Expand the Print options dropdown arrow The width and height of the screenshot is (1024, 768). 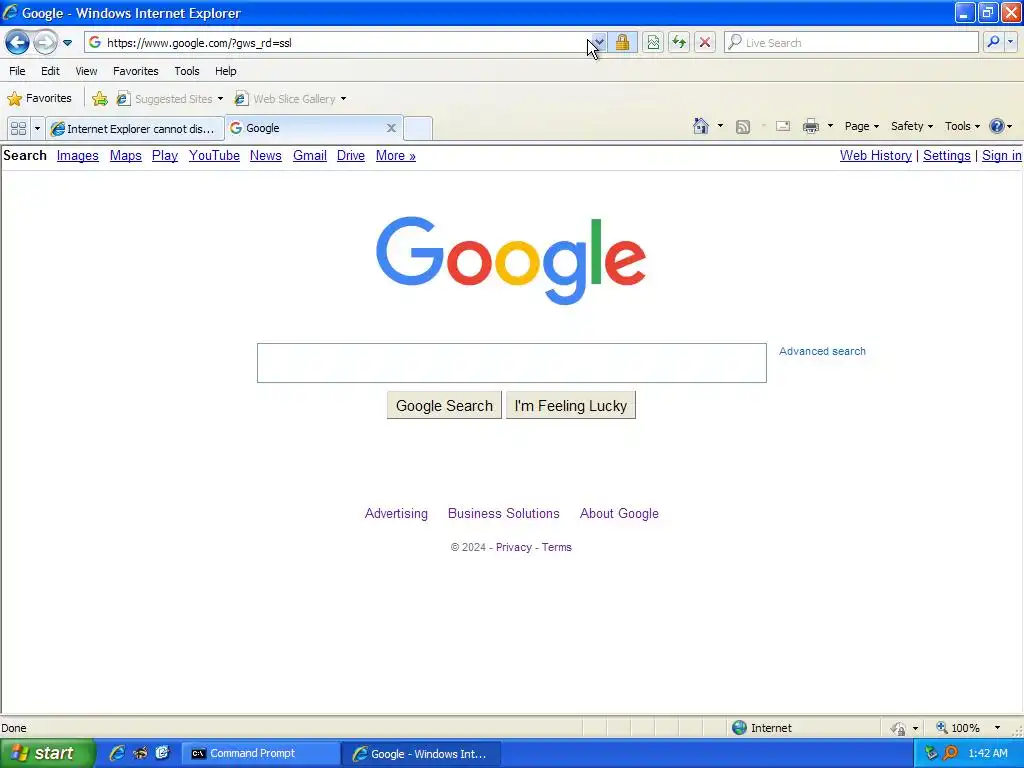[x=830, y=126]
